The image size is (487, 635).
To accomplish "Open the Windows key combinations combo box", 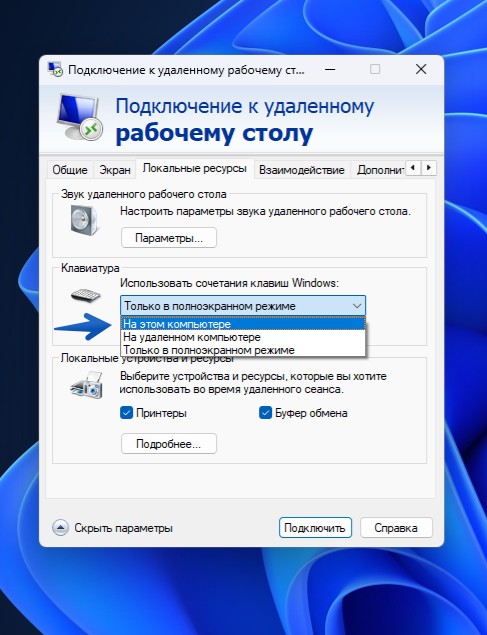I will pyautogui.click(x=243, y=306).
